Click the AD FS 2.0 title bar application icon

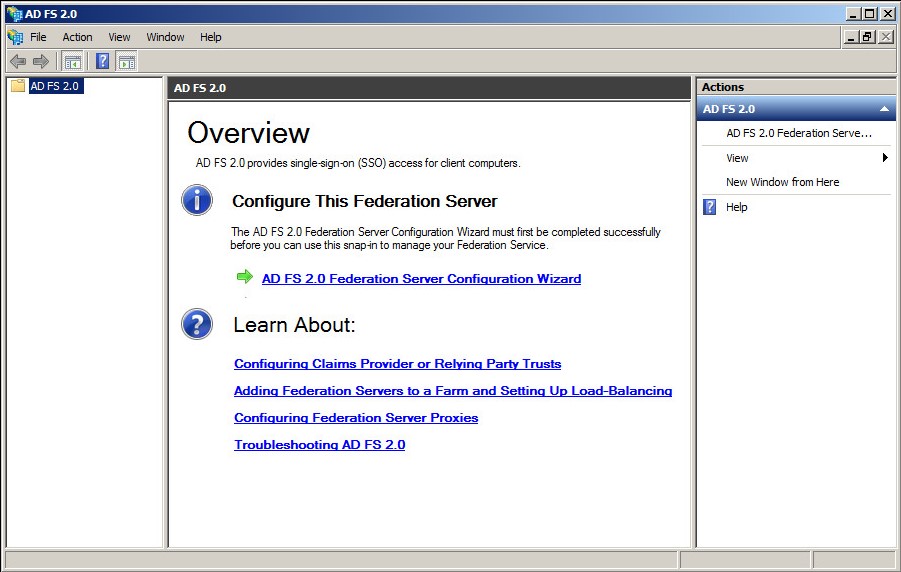click(14, 14)
